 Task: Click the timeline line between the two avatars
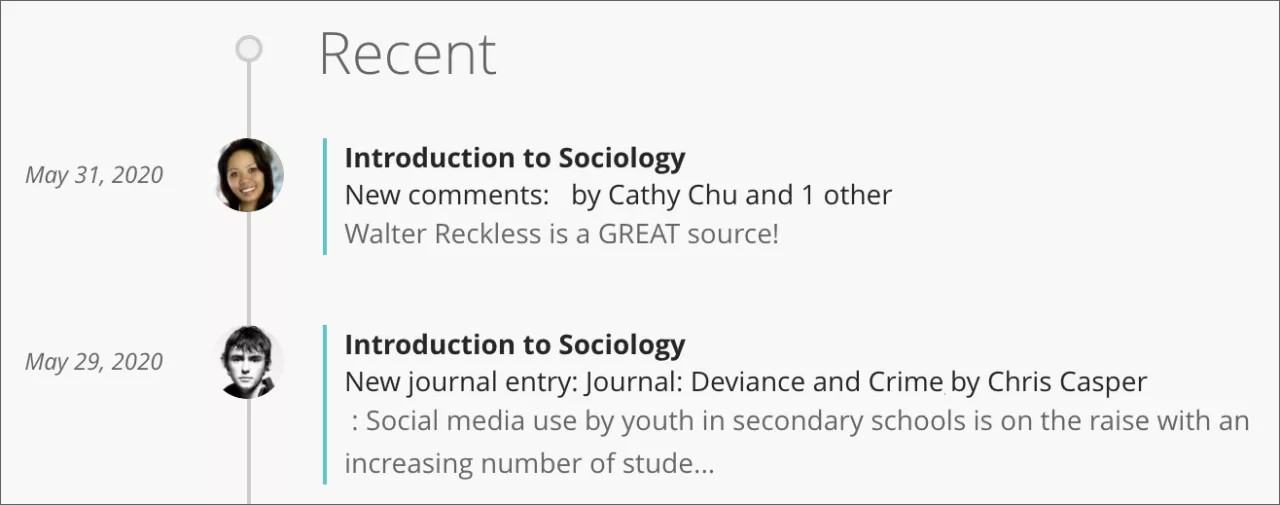(x=249, y=268)
